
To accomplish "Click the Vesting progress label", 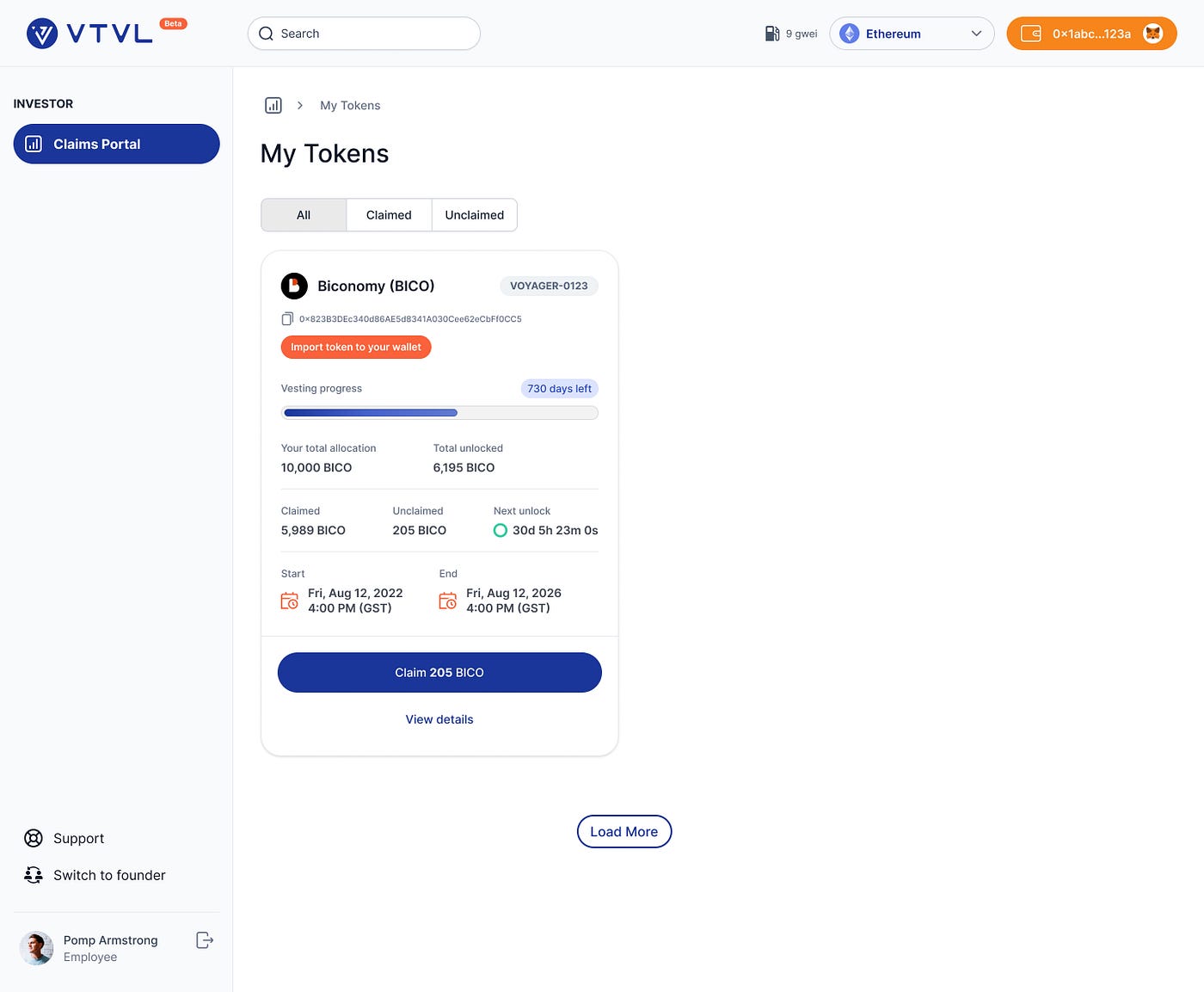I will click(322, 389).
